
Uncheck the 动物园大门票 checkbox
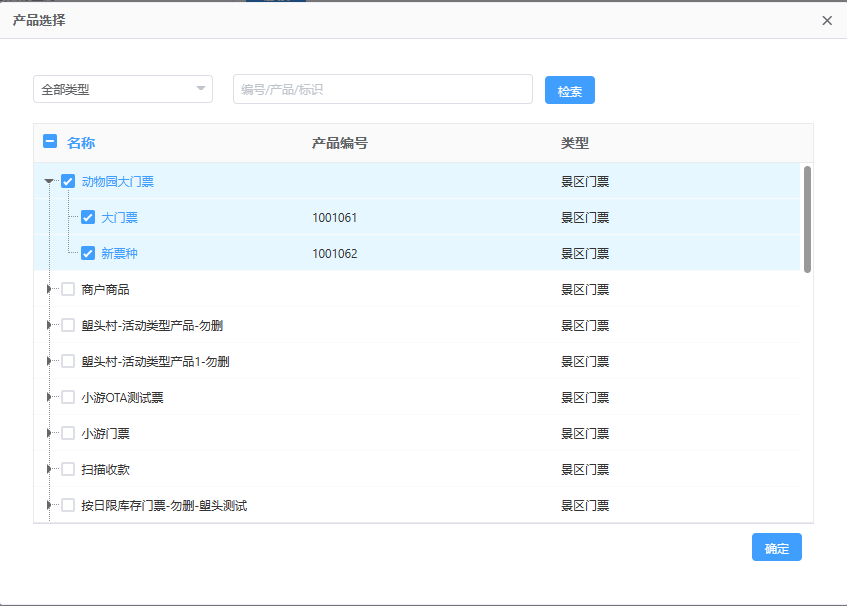[x=68, y=182]
